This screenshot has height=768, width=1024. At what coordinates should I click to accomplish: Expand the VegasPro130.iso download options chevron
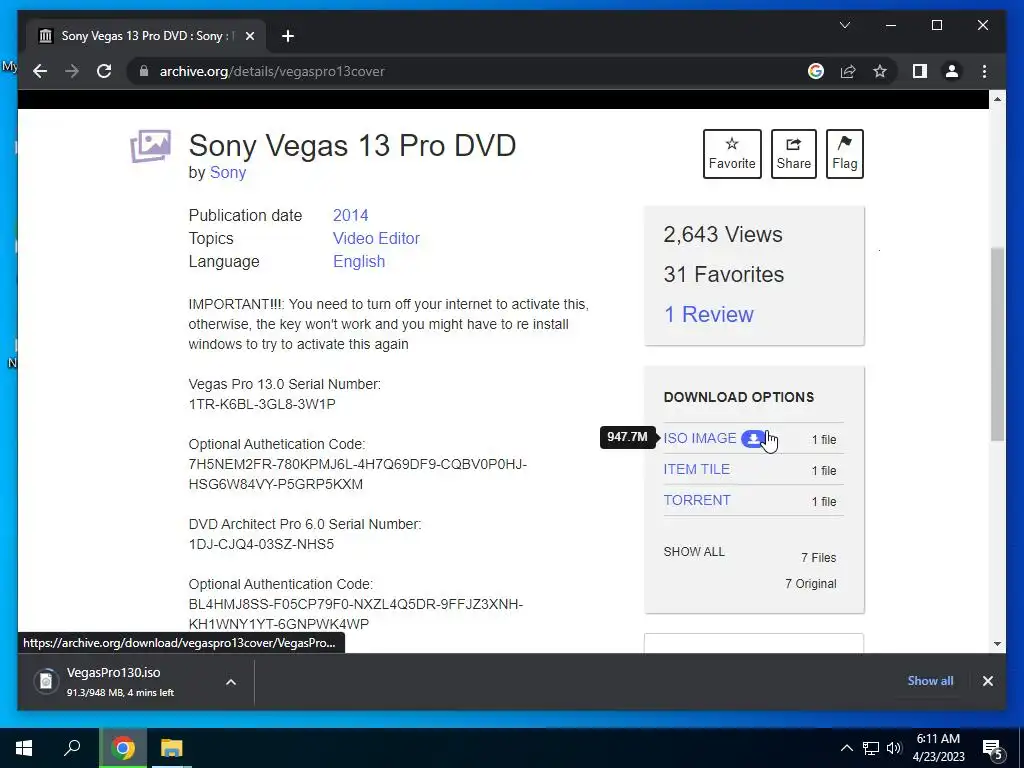pyautogui.click(x=231, y=682)
